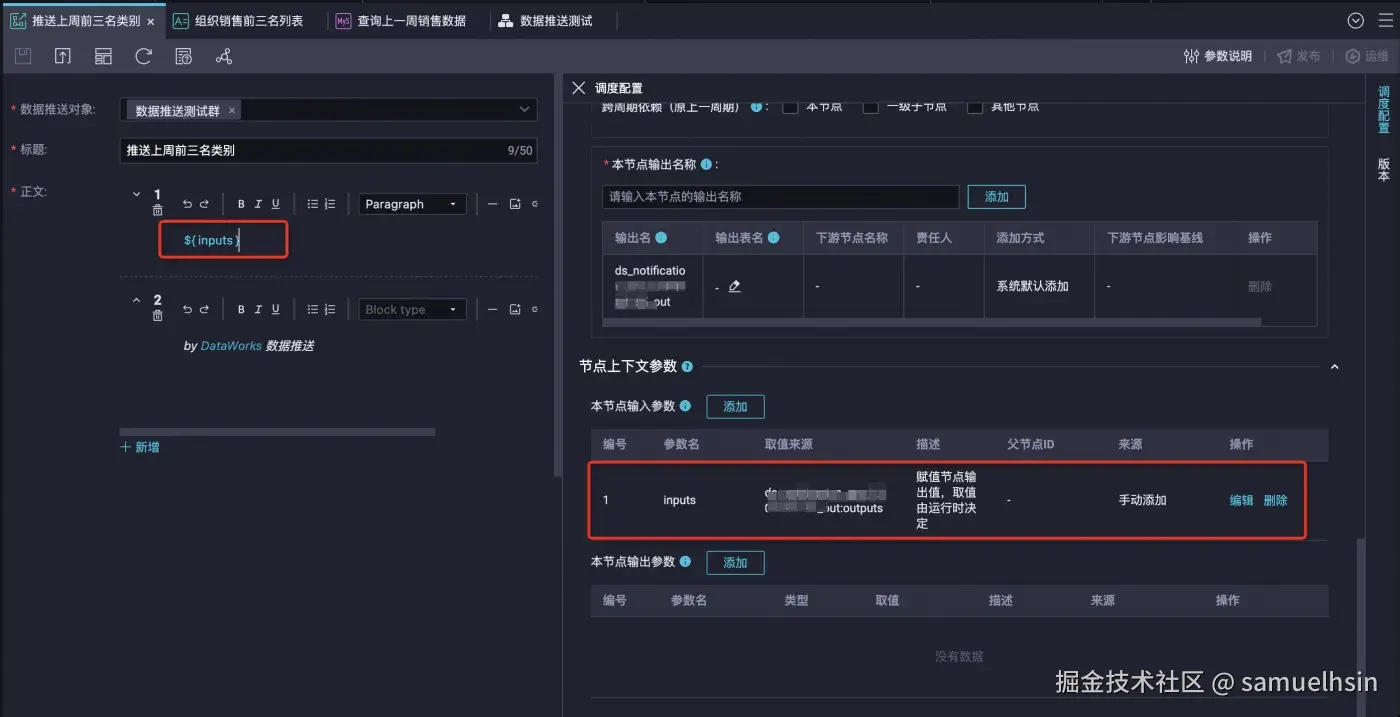Insert horizontal rule in body block 1
This screenshot has width=1400, height=717.
click(492, 204)
